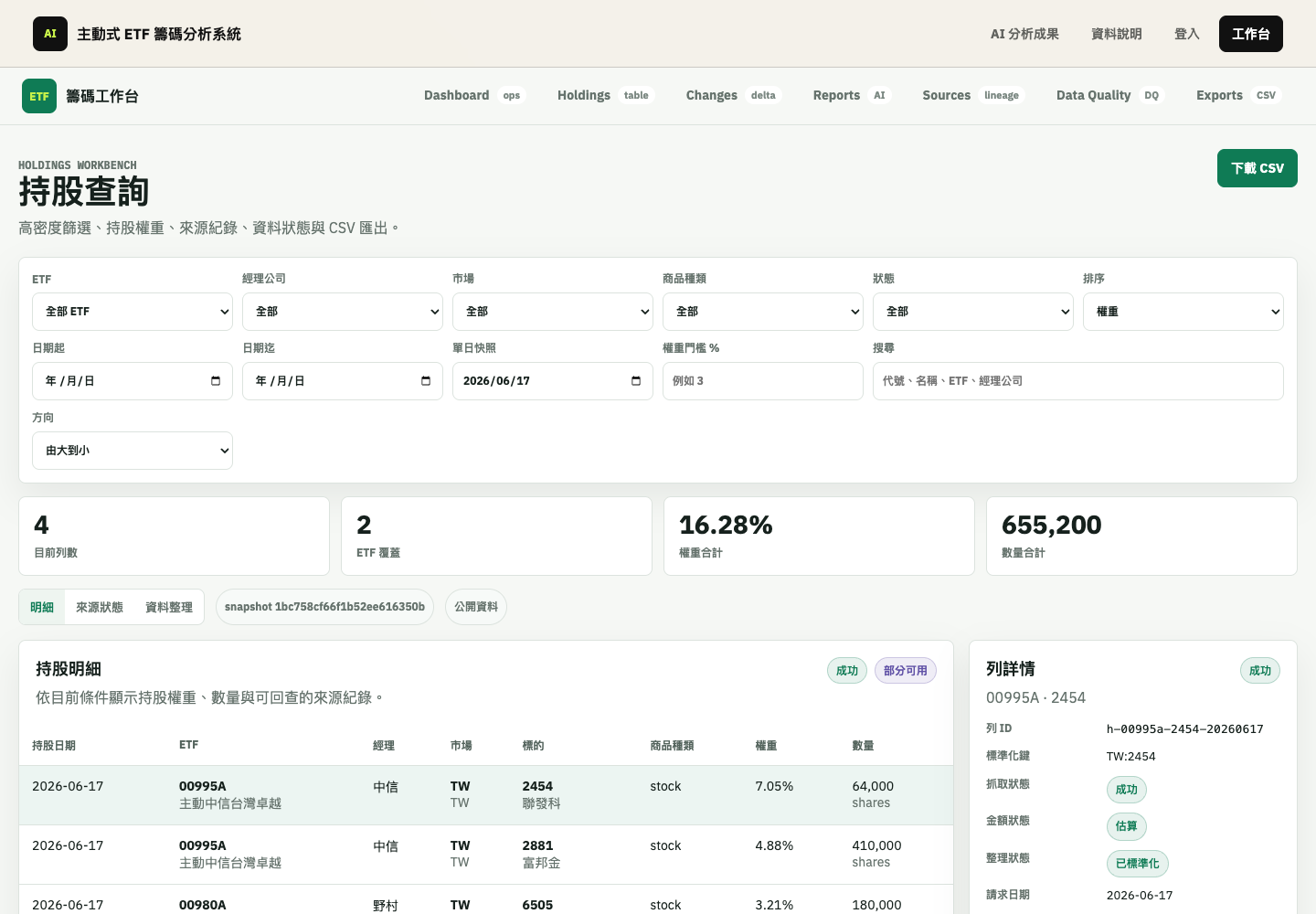
Task: Click the 持股日期 column header
Action: (54, 746)
